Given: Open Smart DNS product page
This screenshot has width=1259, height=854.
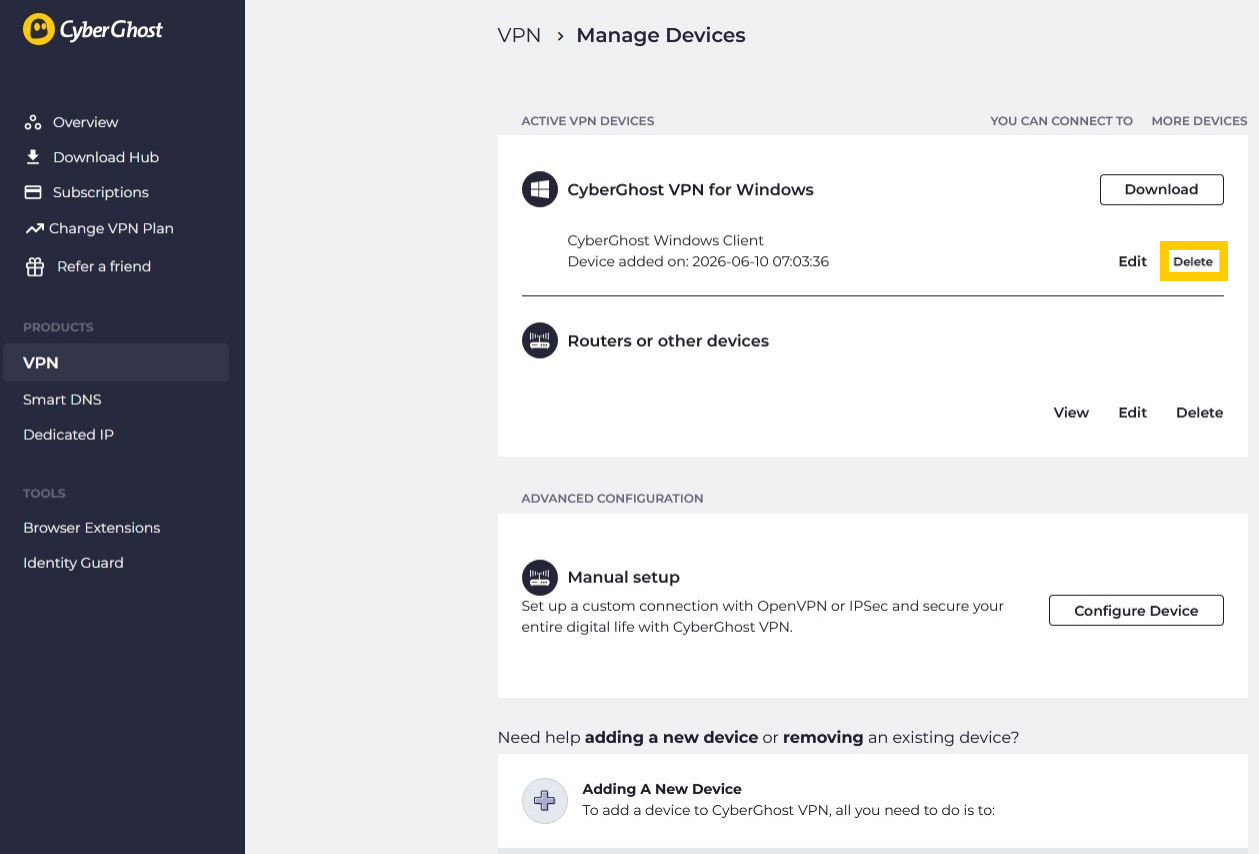Looking at the screenshot, I should 62,399.
